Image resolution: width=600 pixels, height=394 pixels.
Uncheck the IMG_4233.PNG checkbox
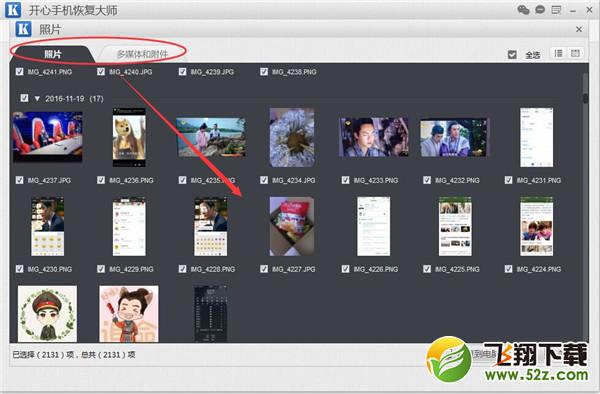tap(346, 180)
